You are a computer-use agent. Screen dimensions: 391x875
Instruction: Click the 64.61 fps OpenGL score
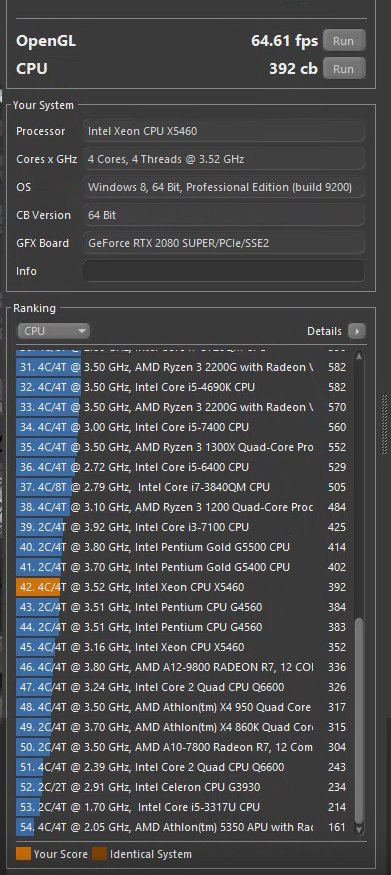[284, 41]
